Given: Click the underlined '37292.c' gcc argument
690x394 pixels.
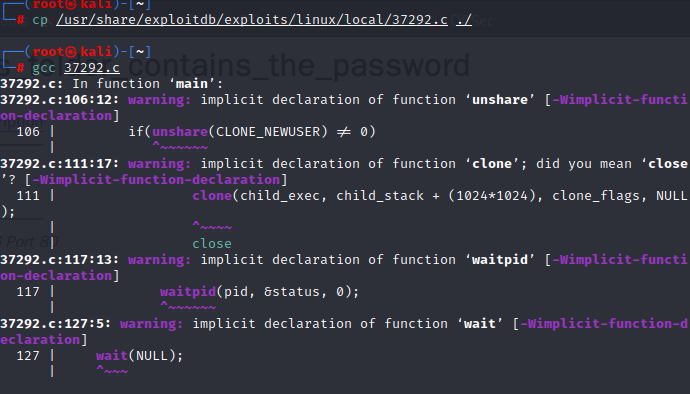Looking at the screenshot, I should 92,68.
